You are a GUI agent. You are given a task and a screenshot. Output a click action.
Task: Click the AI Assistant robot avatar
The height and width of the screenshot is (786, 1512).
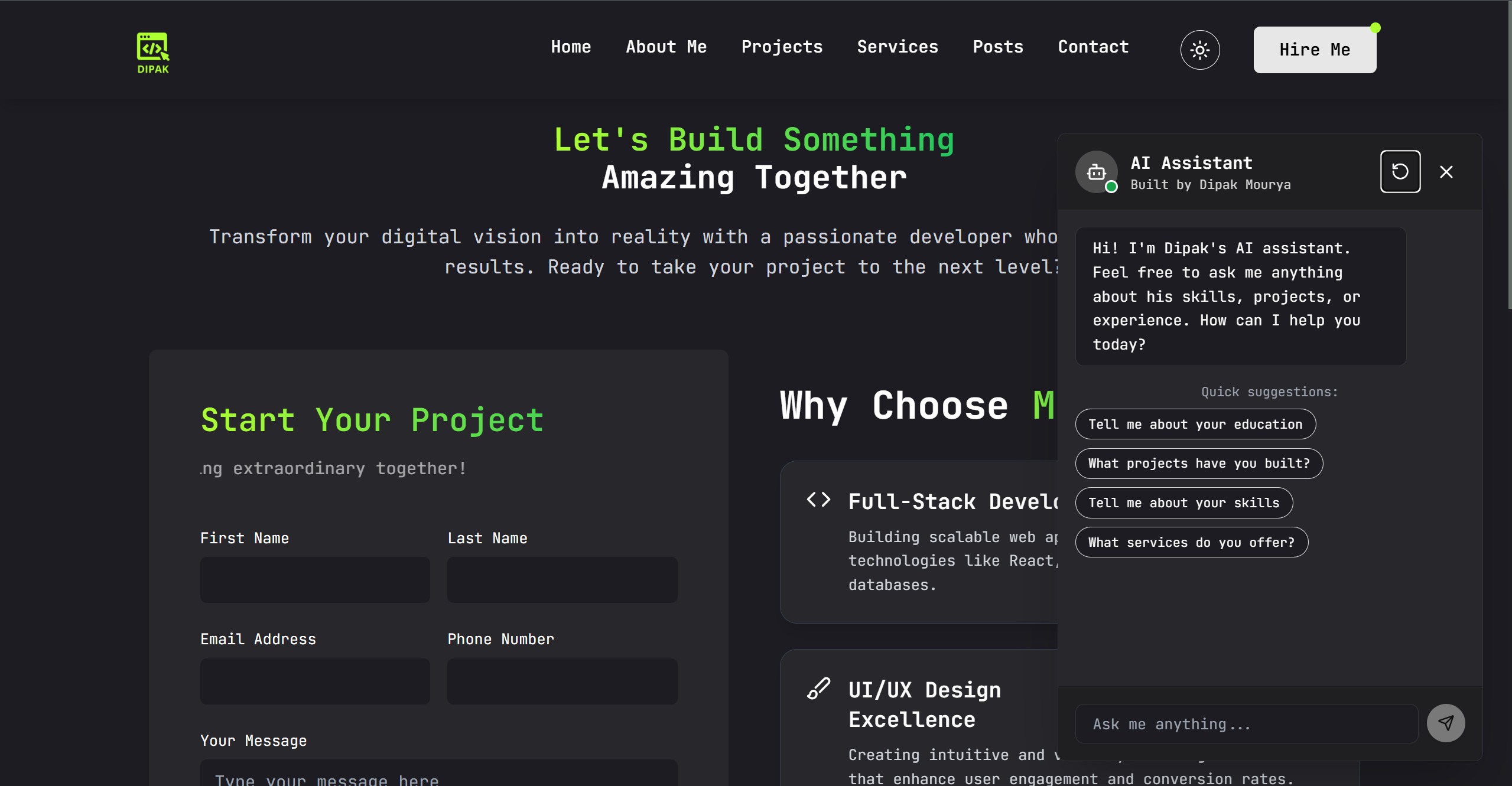[x=1097, y=172]
